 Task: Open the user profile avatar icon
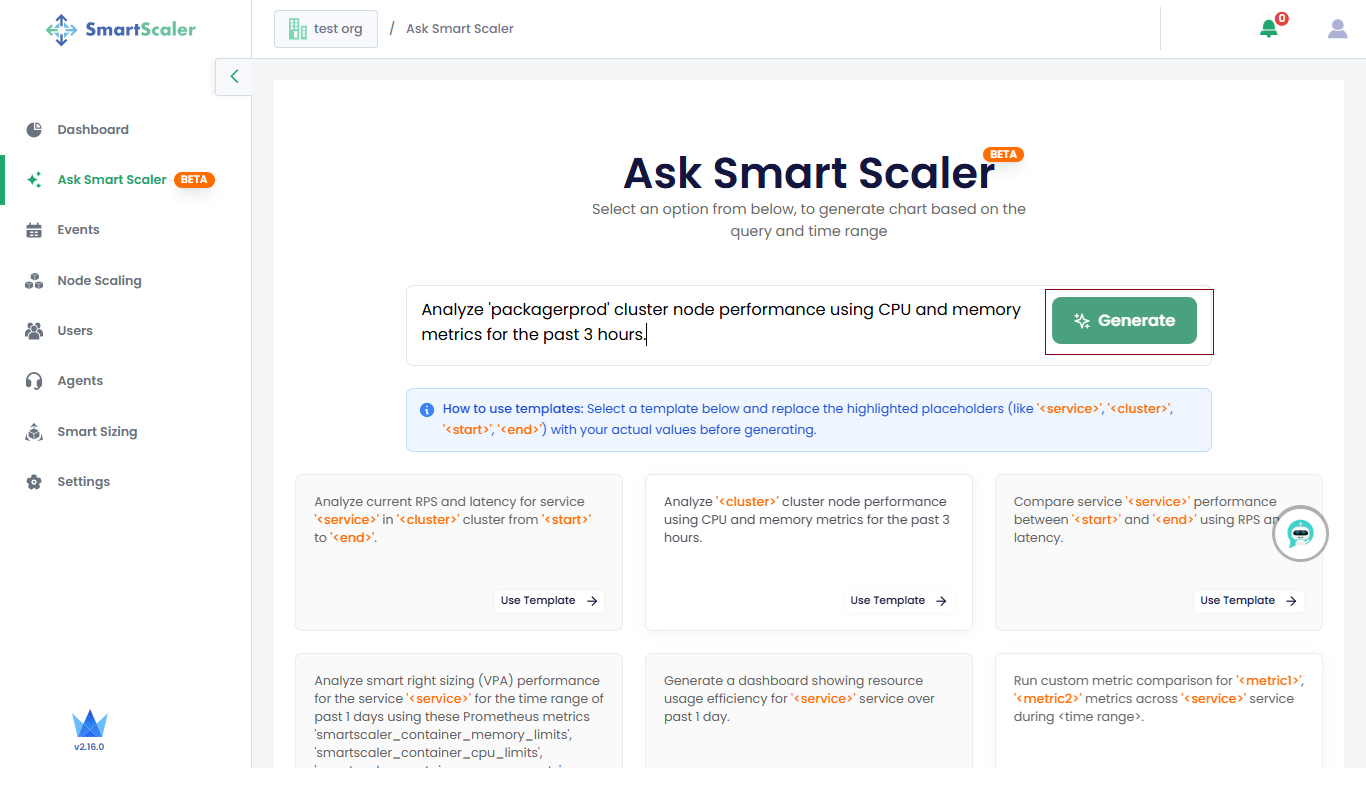[1338, 28]
